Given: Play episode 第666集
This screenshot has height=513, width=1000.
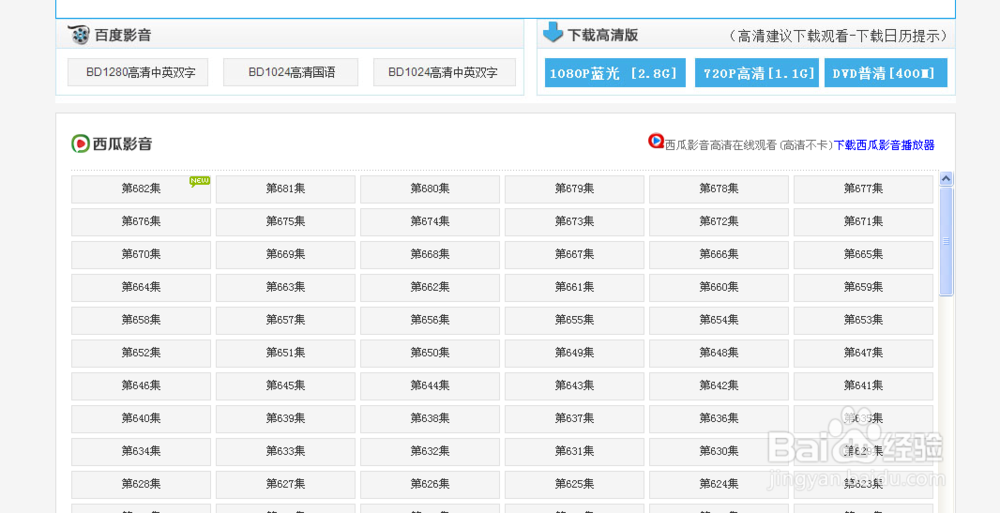Looking at the screenshot, I should point(719,255).
